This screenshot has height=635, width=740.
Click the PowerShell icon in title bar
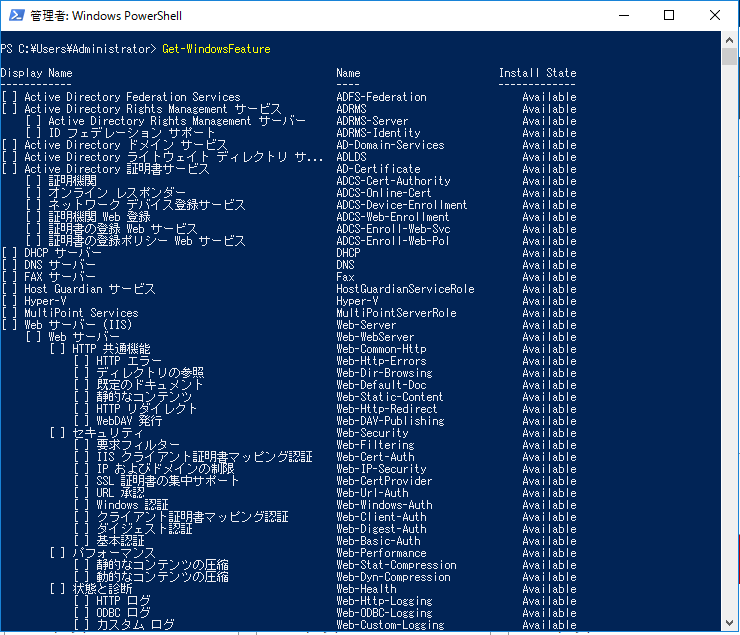[x=15, y=15]
